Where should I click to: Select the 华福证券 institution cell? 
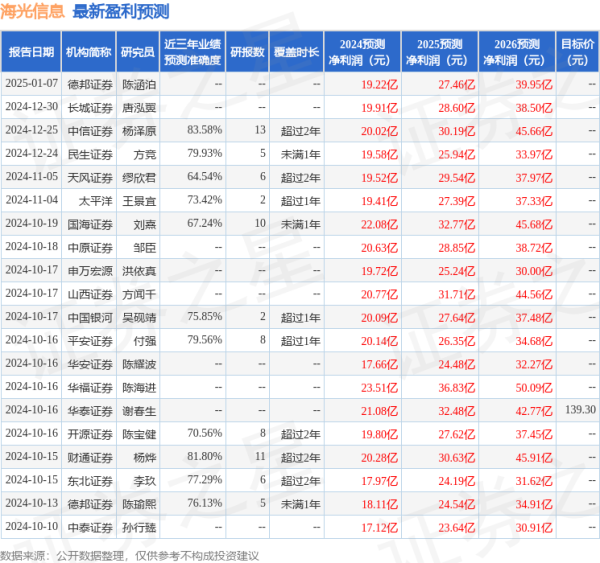90,388
